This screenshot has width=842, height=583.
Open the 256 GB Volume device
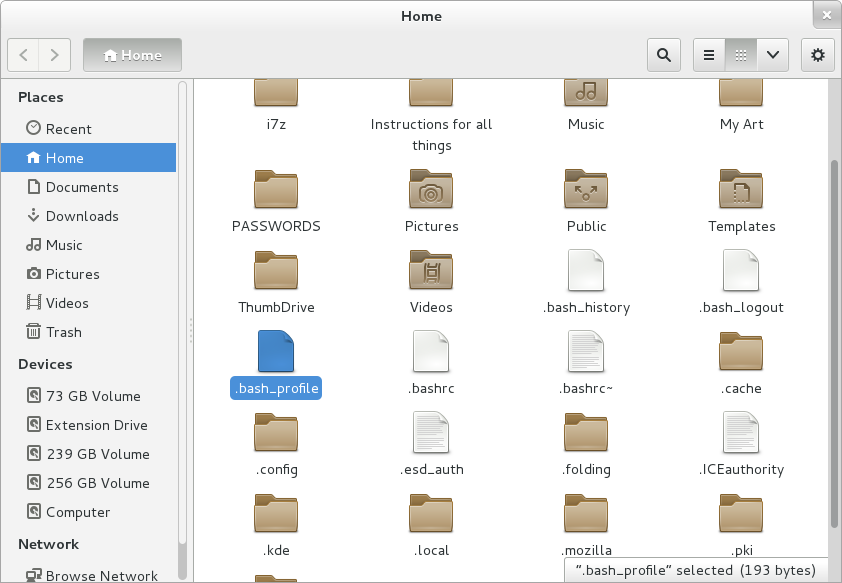(x=89, y=483)
